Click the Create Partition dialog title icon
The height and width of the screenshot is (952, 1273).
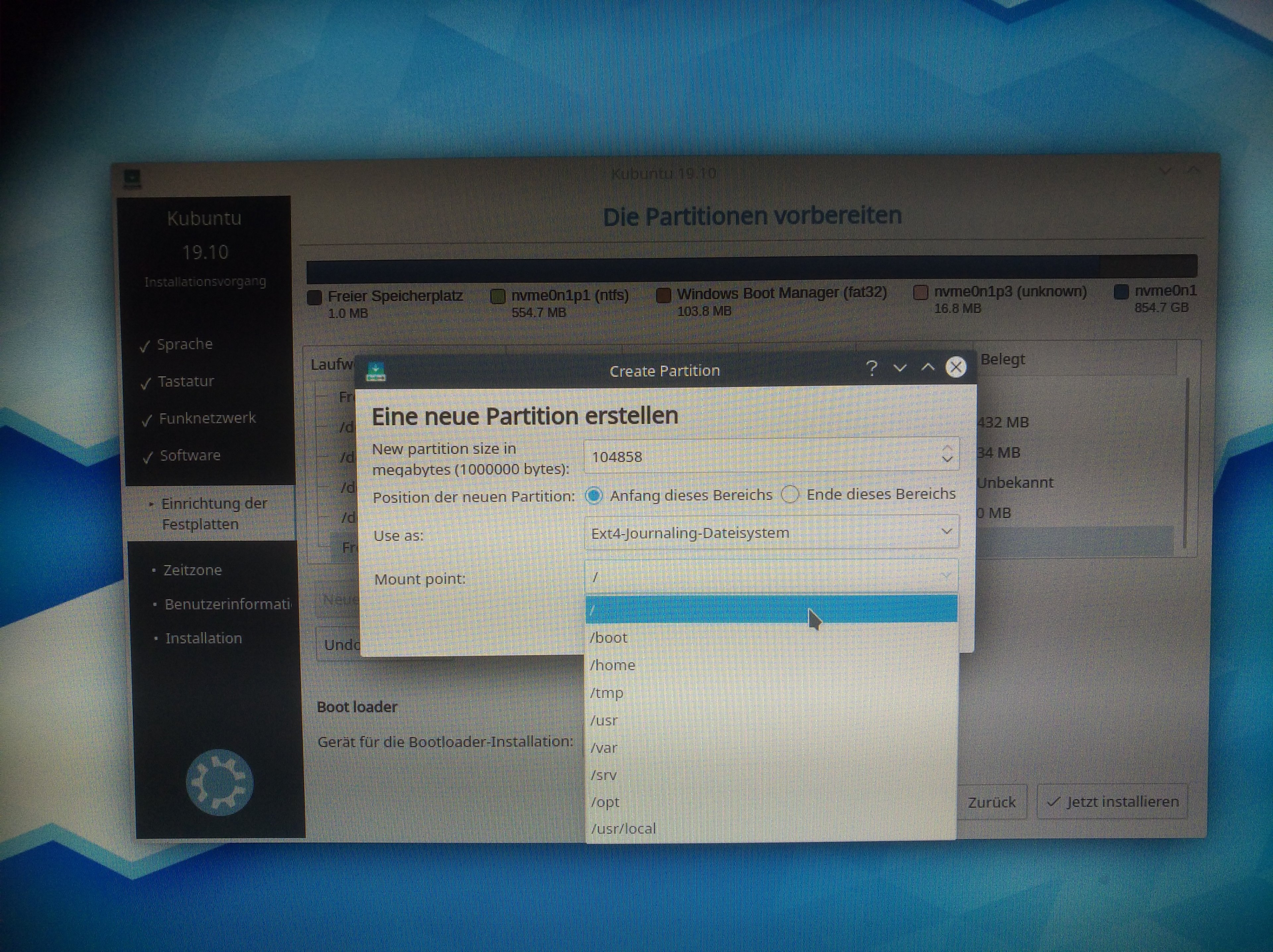(x=376, y=372)
